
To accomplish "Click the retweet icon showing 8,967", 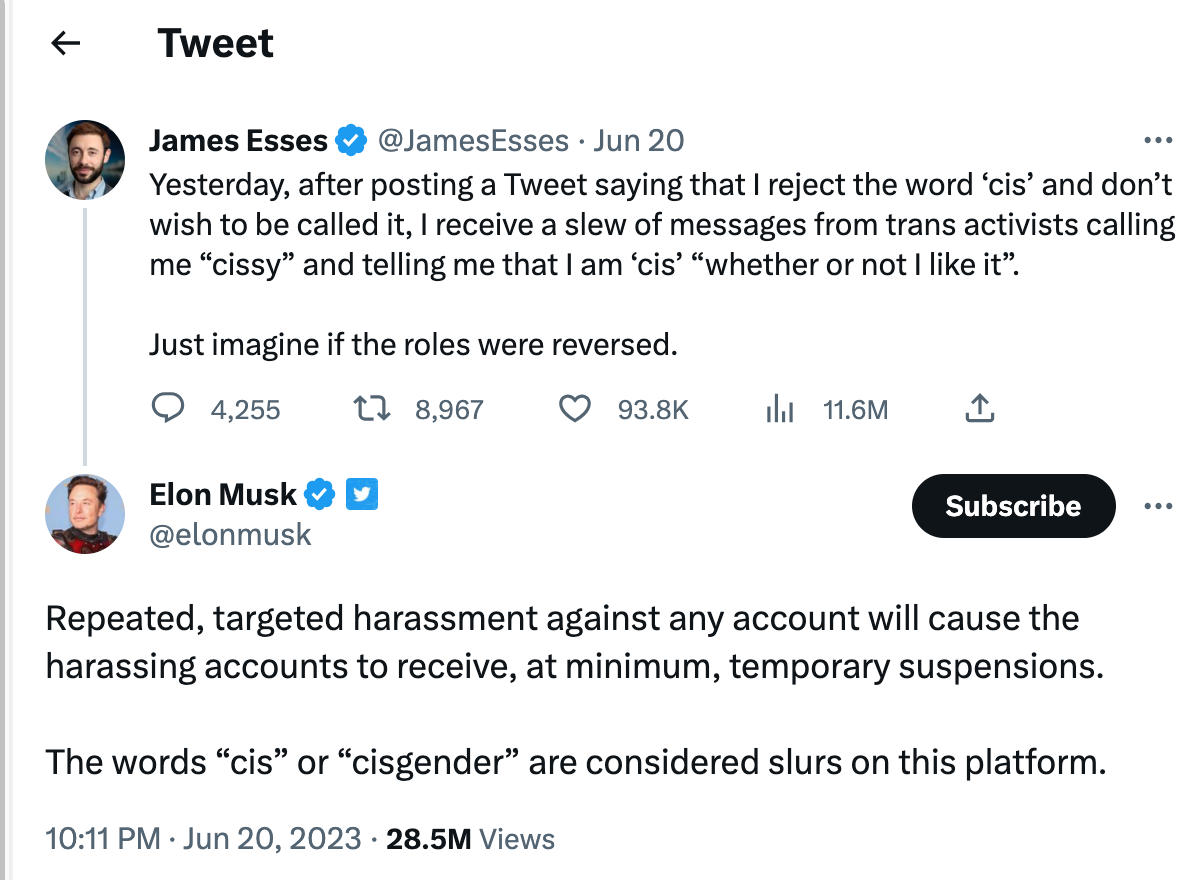I will click(x=371, y=409).
